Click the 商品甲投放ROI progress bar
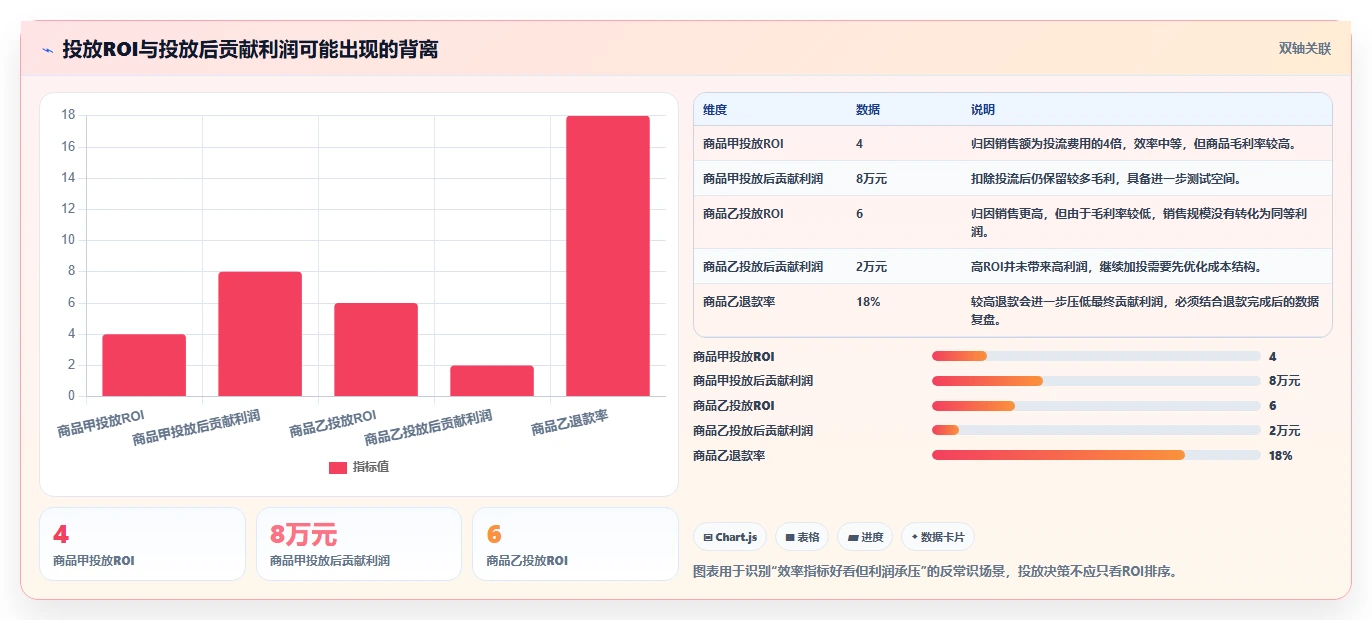Image resolution: width=1372 pixels, height=620 pixels. 1096,356
